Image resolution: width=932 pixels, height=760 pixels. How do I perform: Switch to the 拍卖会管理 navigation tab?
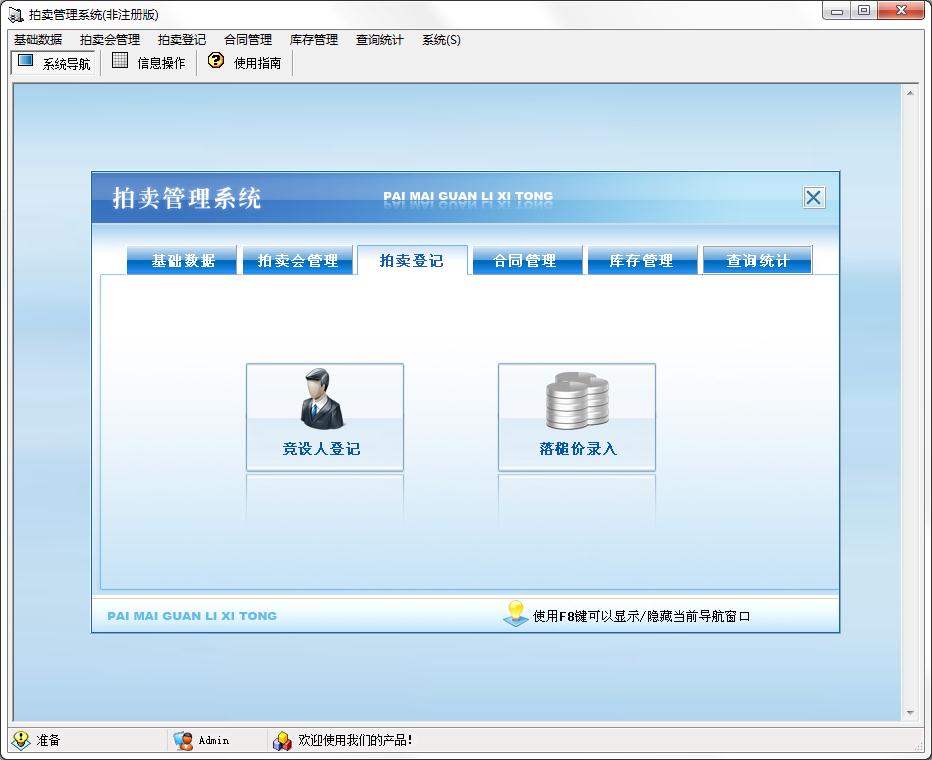pos(298,260)
